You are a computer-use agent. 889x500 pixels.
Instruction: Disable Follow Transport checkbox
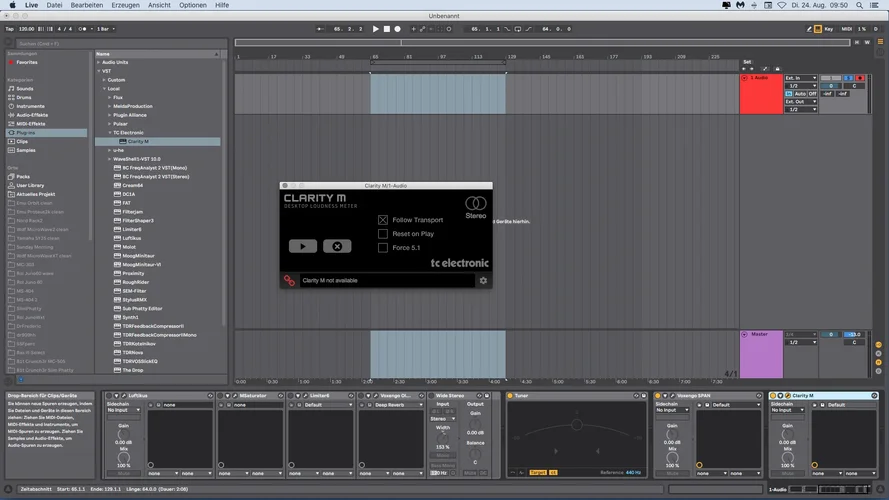pyautogui.click(x=383, y=220)
